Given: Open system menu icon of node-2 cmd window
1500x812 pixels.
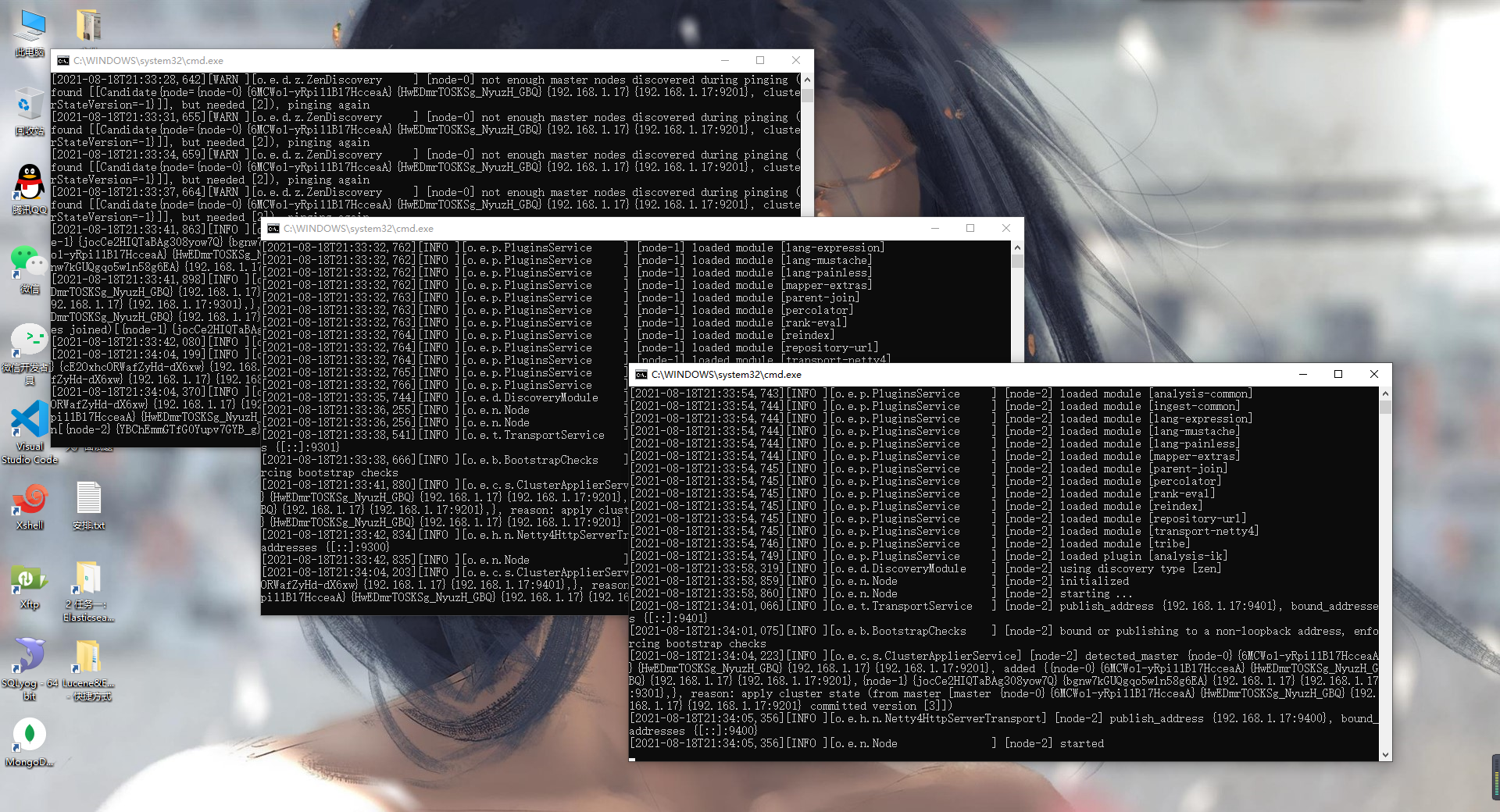Looking at the screenshot, I should pos(641,375).
